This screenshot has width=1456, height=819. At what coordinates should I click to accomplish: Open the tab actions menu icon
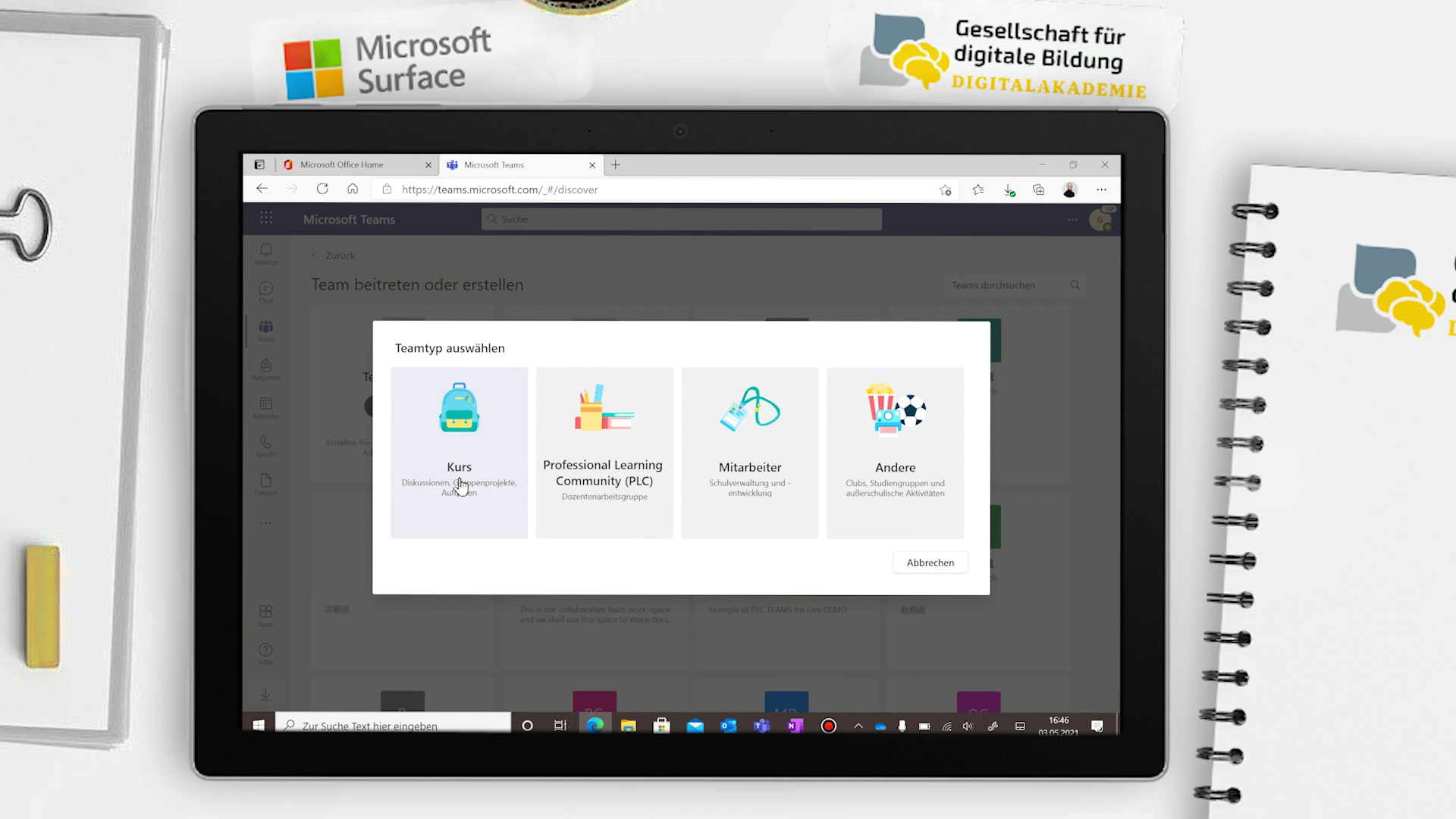259,165
